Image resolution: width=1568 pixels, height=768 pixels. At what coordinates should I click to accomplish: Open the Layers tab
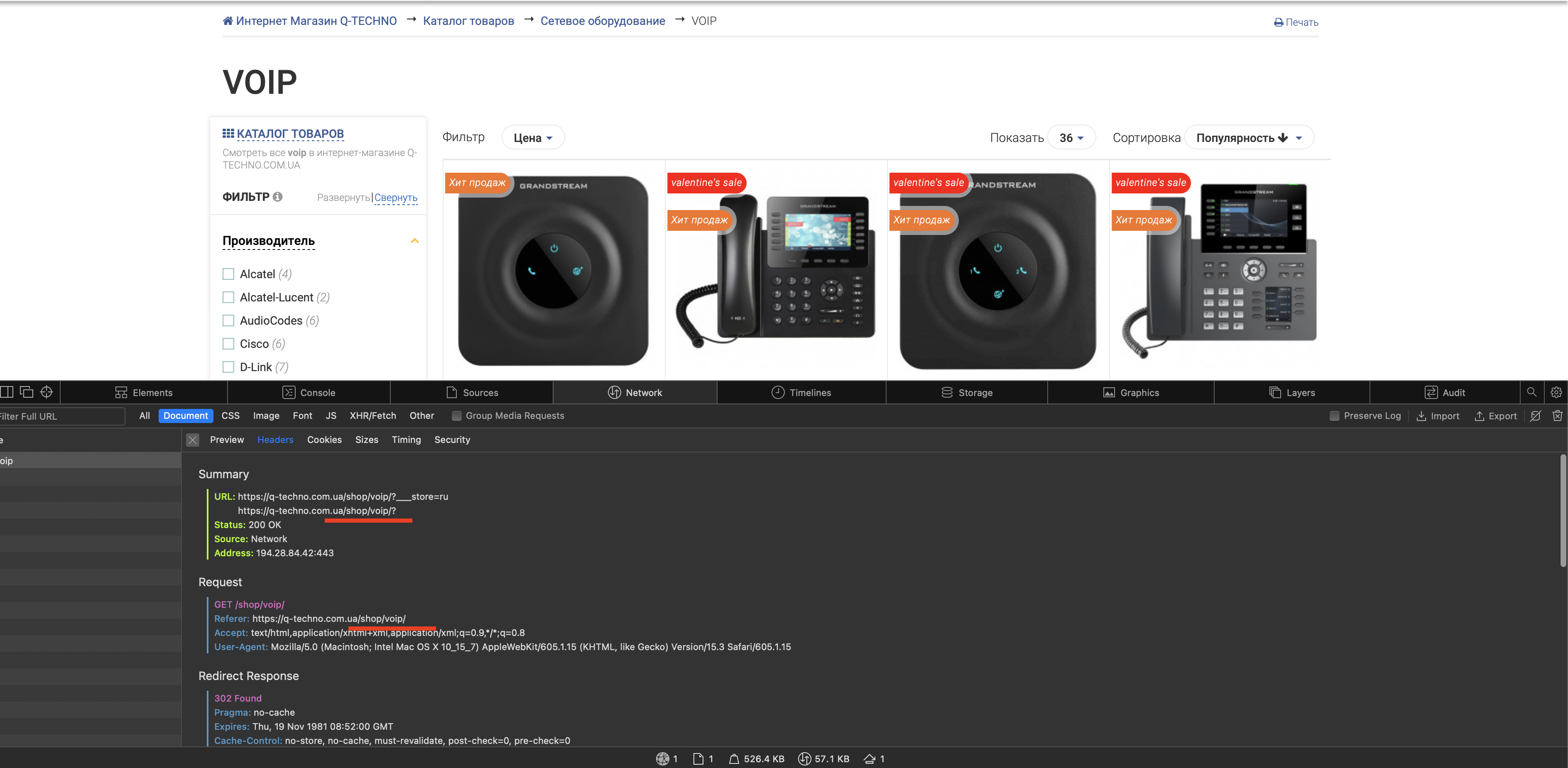tap(1292, 393)
